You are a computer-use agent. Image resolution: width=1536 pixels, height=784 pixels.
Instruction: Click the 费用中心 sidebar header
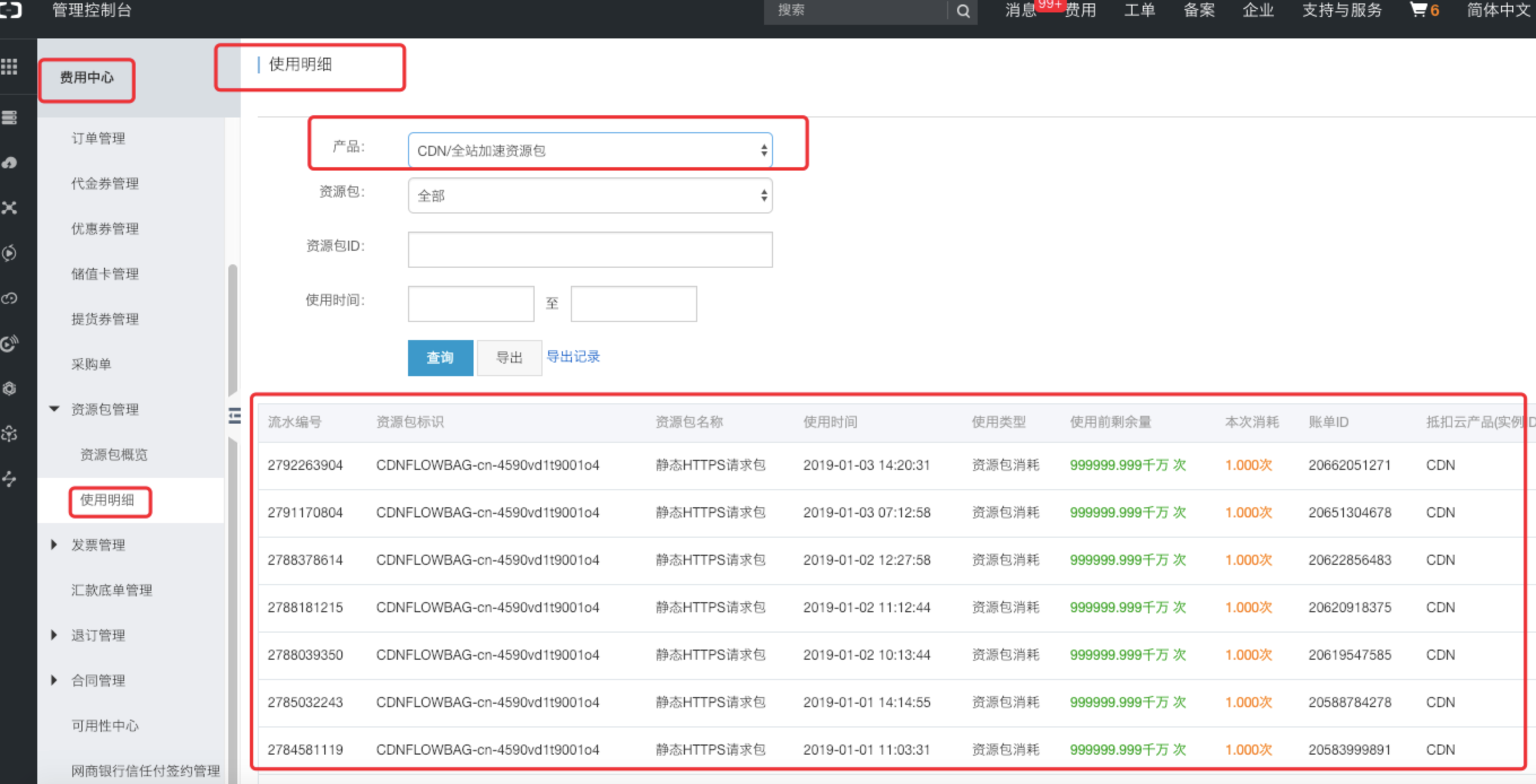tap(86, 77)
